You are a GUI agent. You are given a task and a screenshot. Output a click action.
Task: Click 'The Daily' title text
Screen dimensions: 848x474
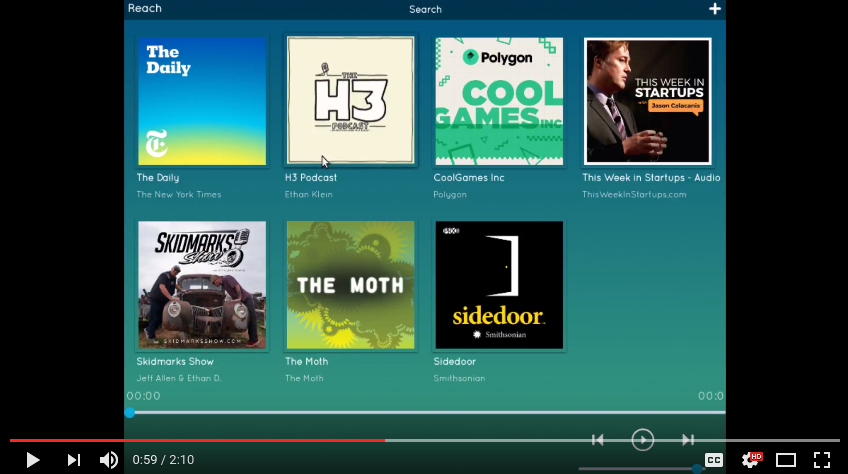(157, 177)
